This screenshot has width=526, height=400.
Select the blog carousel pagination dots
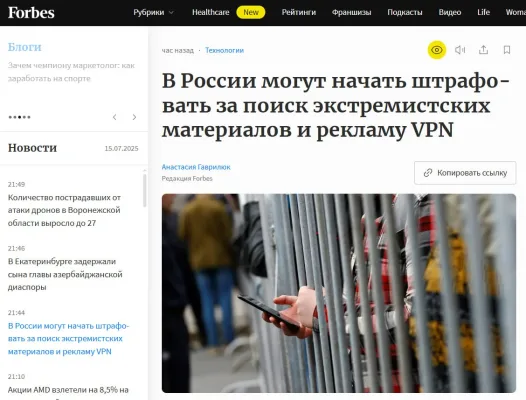click(19, 117)
